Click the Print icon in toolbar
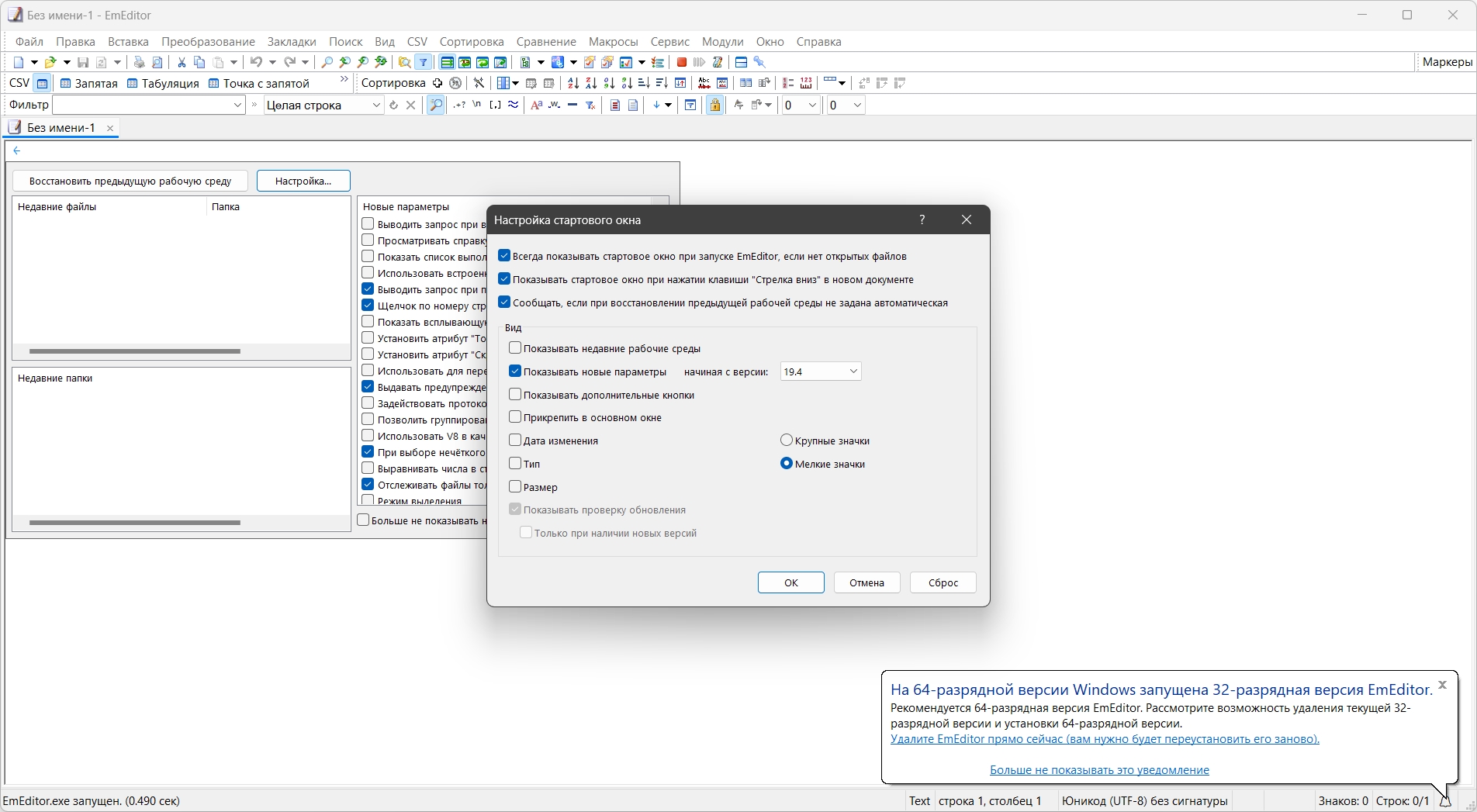The image size is (1477, 812). click(x=139, y=62)
